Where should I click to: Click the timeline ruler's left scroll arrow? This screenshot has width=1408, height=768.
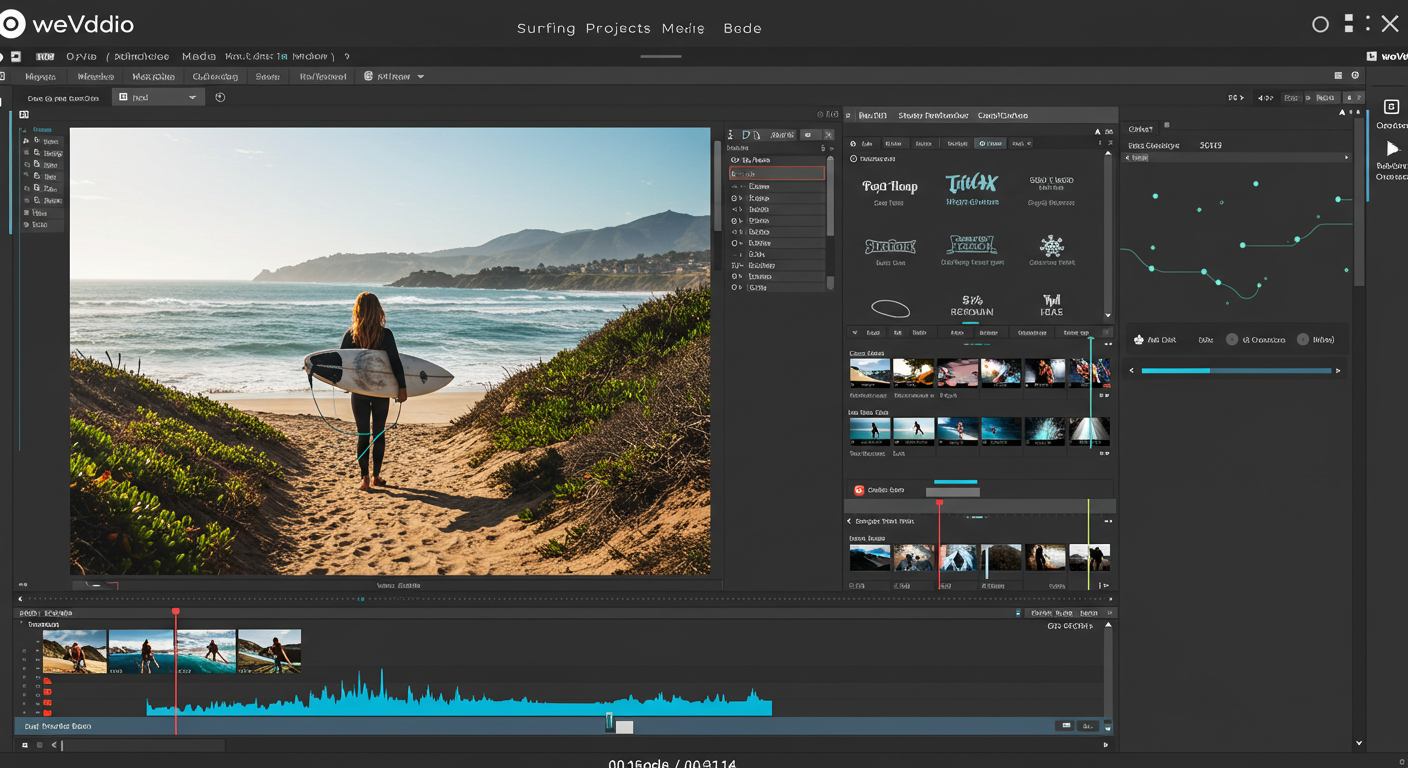[x=20, y=599]
